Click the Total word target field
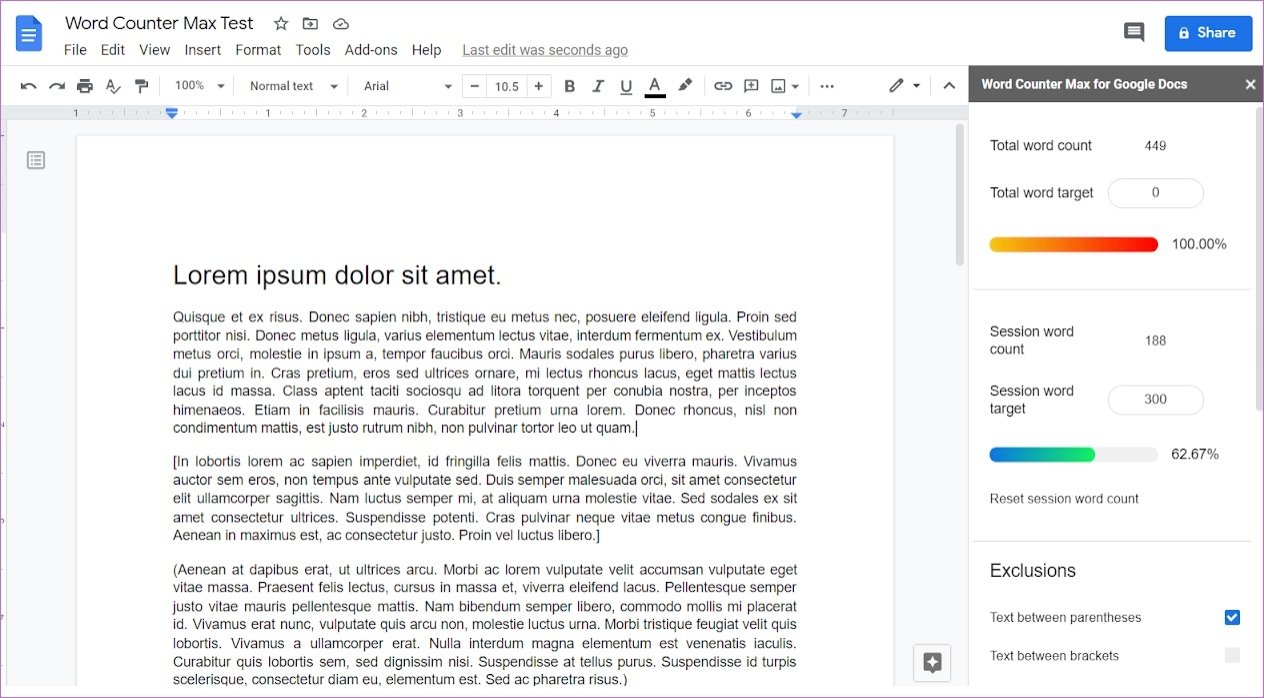The height and width of the screenshot is (698, 1264). [1155, 193]
